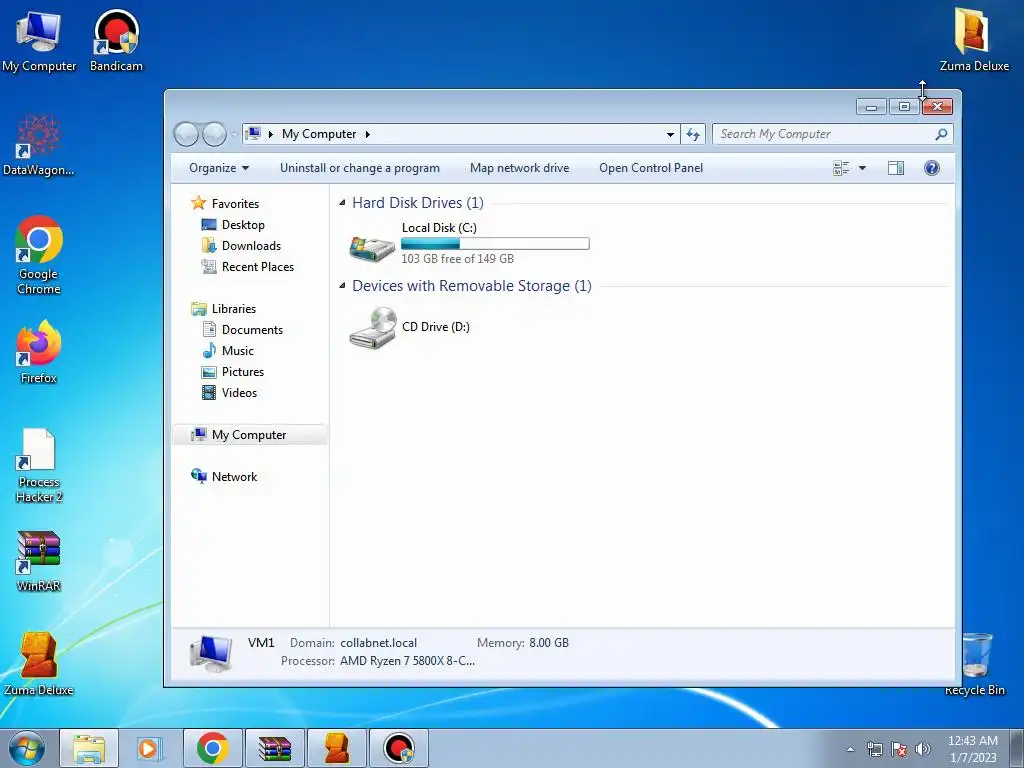Click the Bandicam taskbar icon

click(399, 748)
